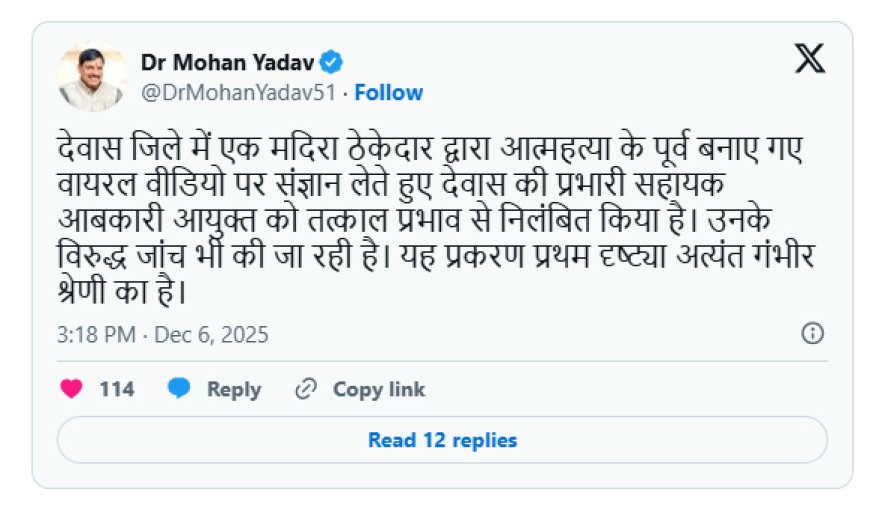
Task: Click the blue verified badge
Action: coord(332,63)
